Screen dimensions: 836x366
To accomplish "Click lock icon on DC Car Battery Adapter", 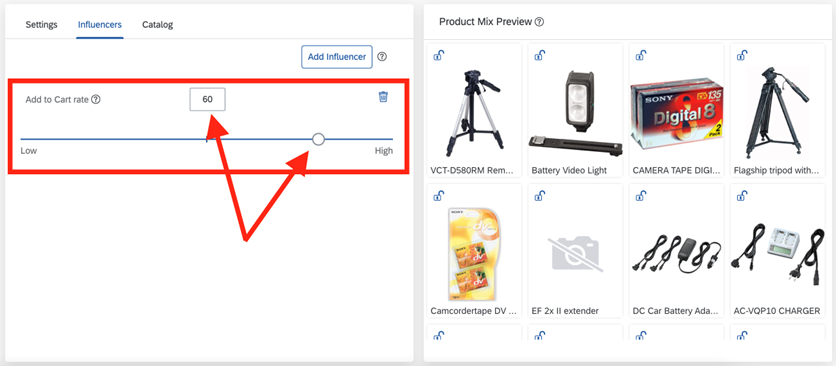I will point(640,196).
